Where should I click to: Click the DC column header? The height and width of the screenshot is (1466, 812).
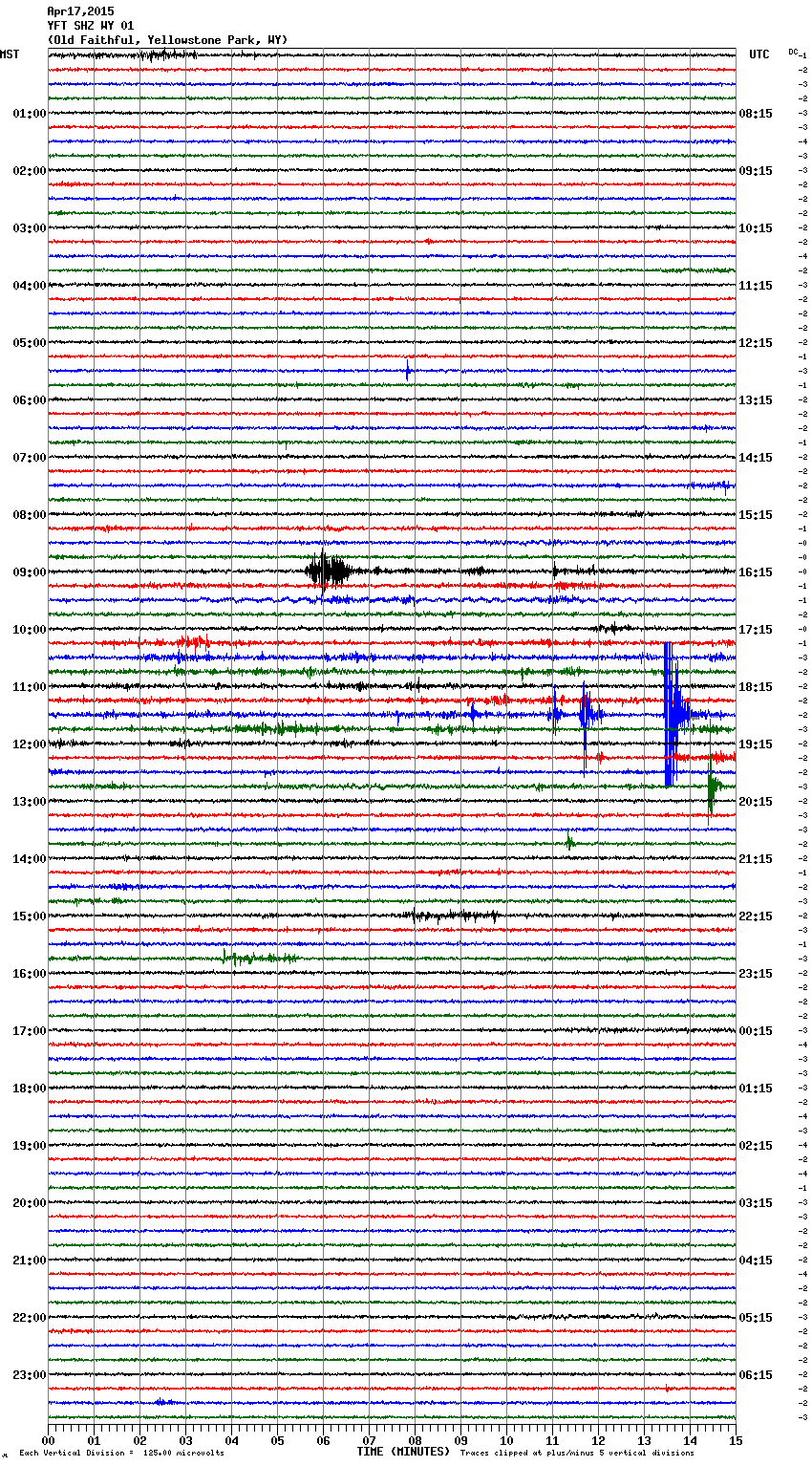(x=793, y=52)
